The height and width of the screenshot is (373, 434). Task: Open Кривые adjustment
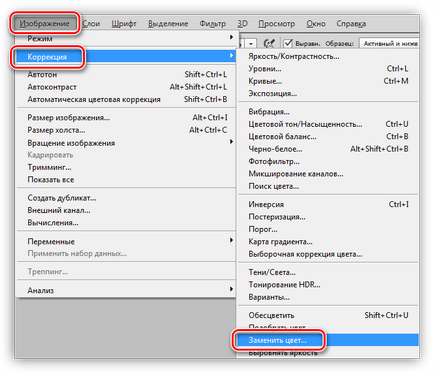click(328, 81)
